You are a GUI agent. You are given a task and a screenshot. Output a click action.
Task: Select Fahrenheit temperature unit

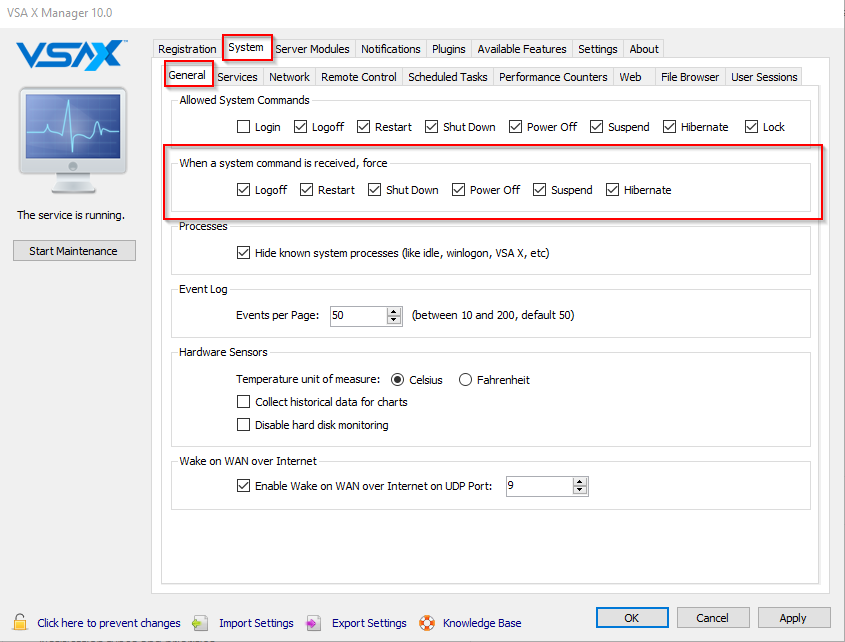[465, 380]
